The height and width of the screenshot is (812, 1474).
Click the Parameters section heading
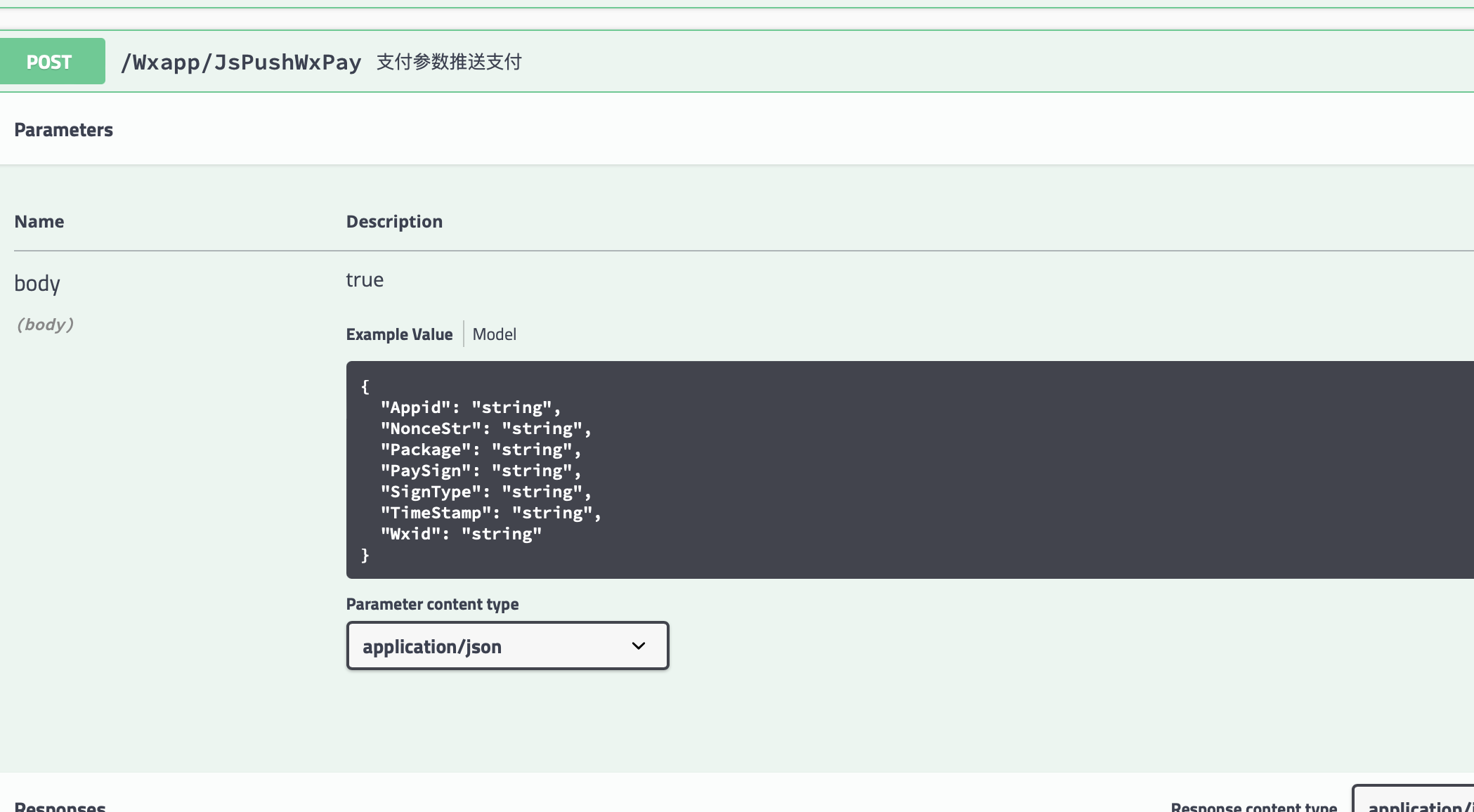coord(63,130)
